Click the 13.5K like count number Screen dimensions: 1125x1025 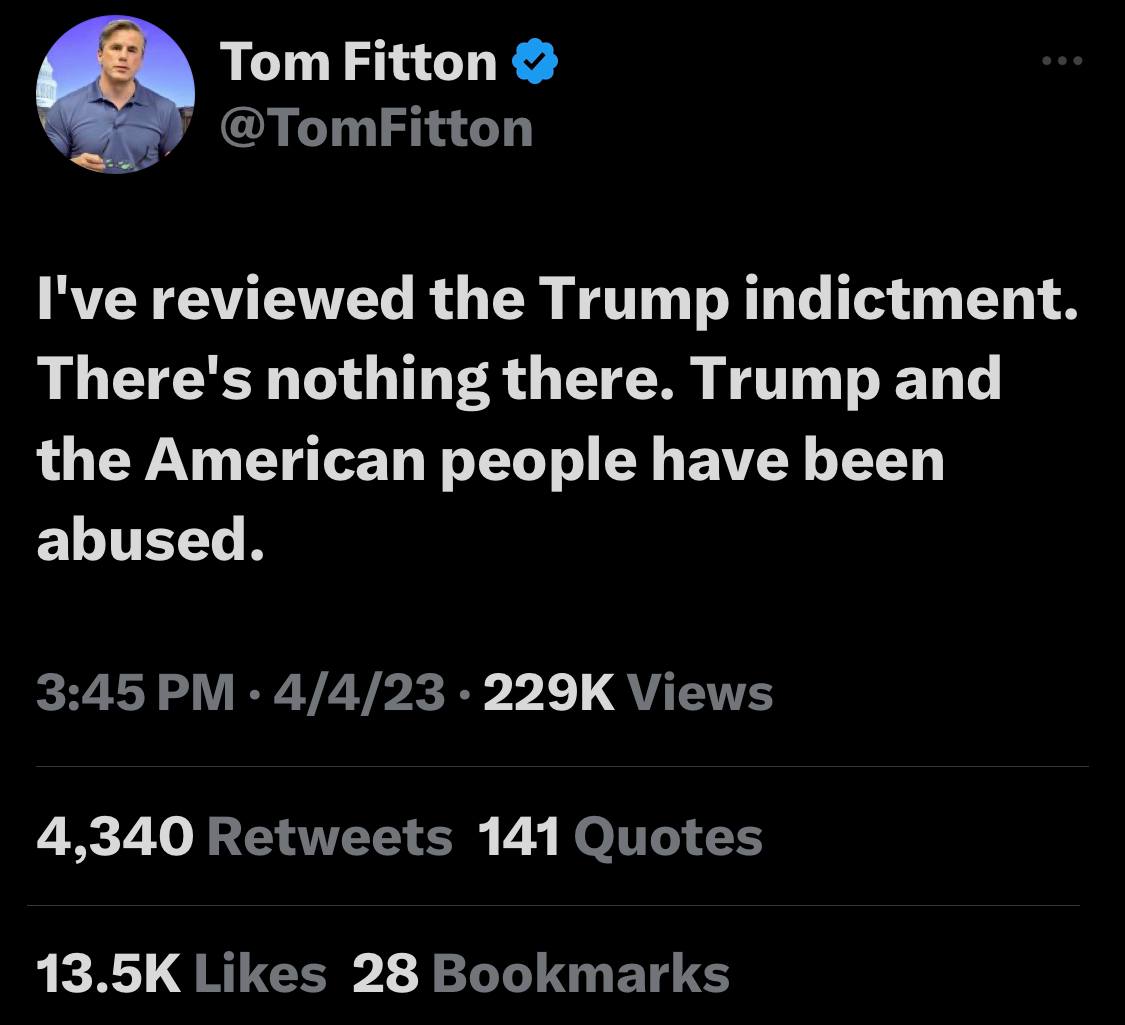(108, 973)
